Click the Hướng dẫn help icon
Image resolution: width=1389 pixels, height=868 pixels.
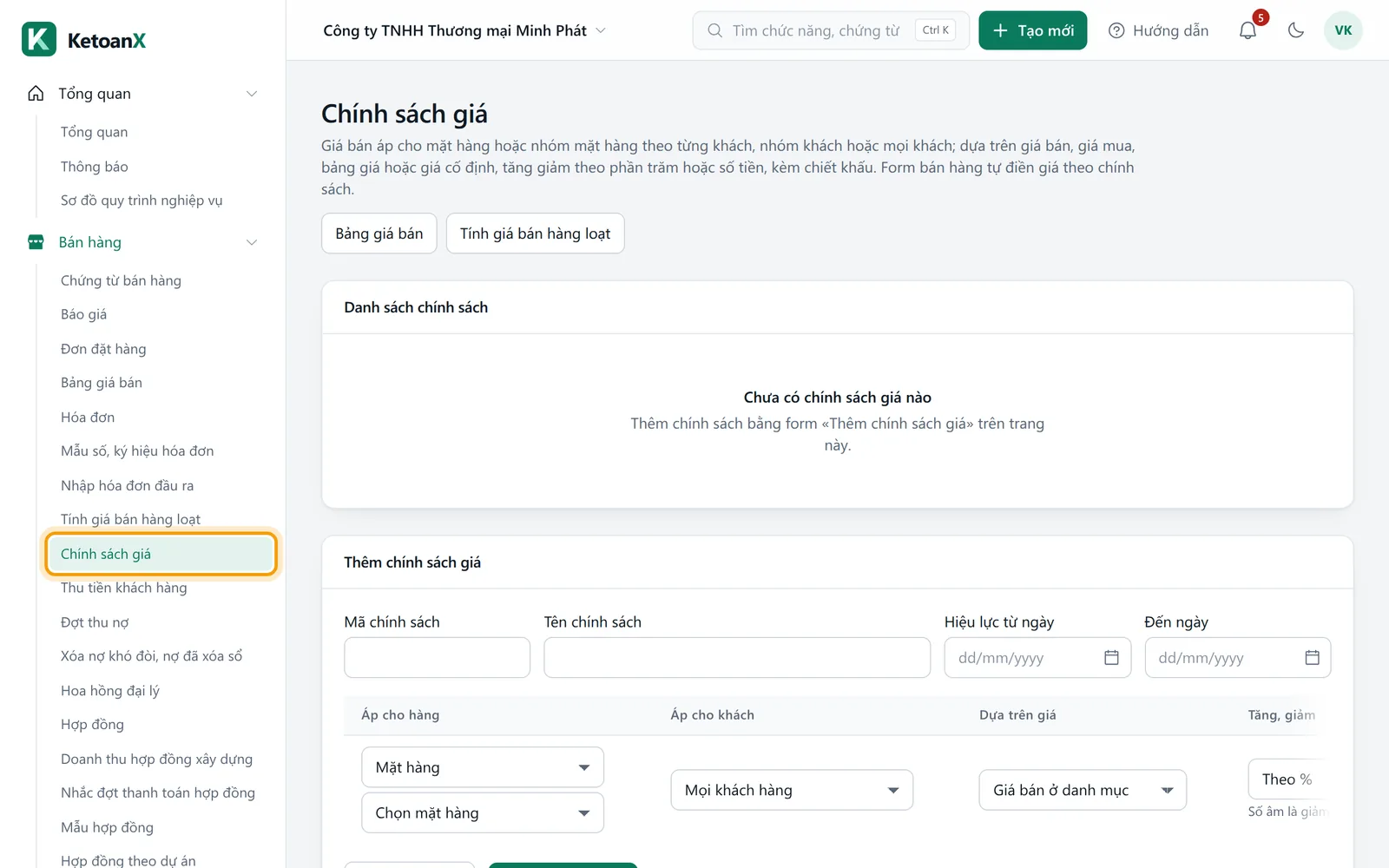click(x=1116, y=30)
